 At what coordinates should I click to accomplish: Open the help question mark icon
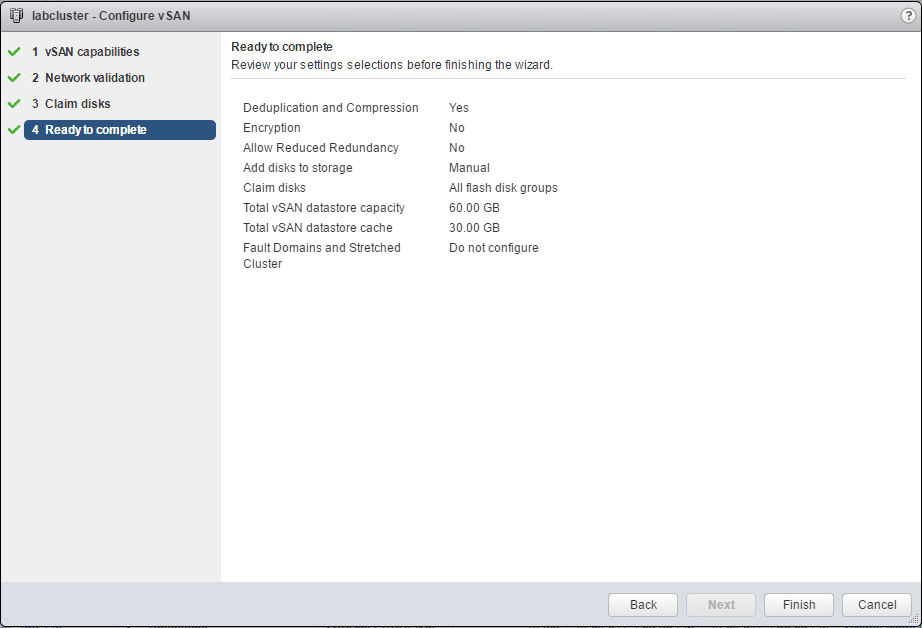tap(908, 16)
